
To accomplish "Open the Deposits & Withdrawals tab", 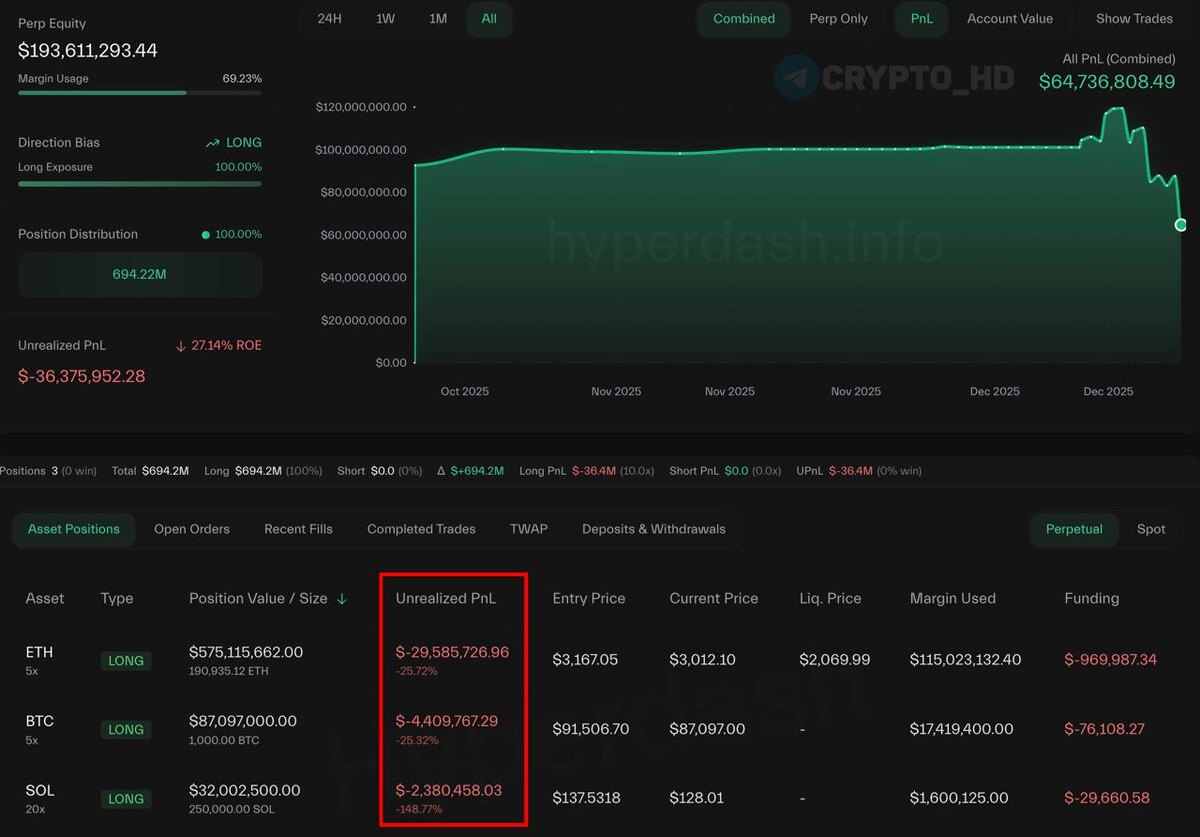I will click(654, 529).
